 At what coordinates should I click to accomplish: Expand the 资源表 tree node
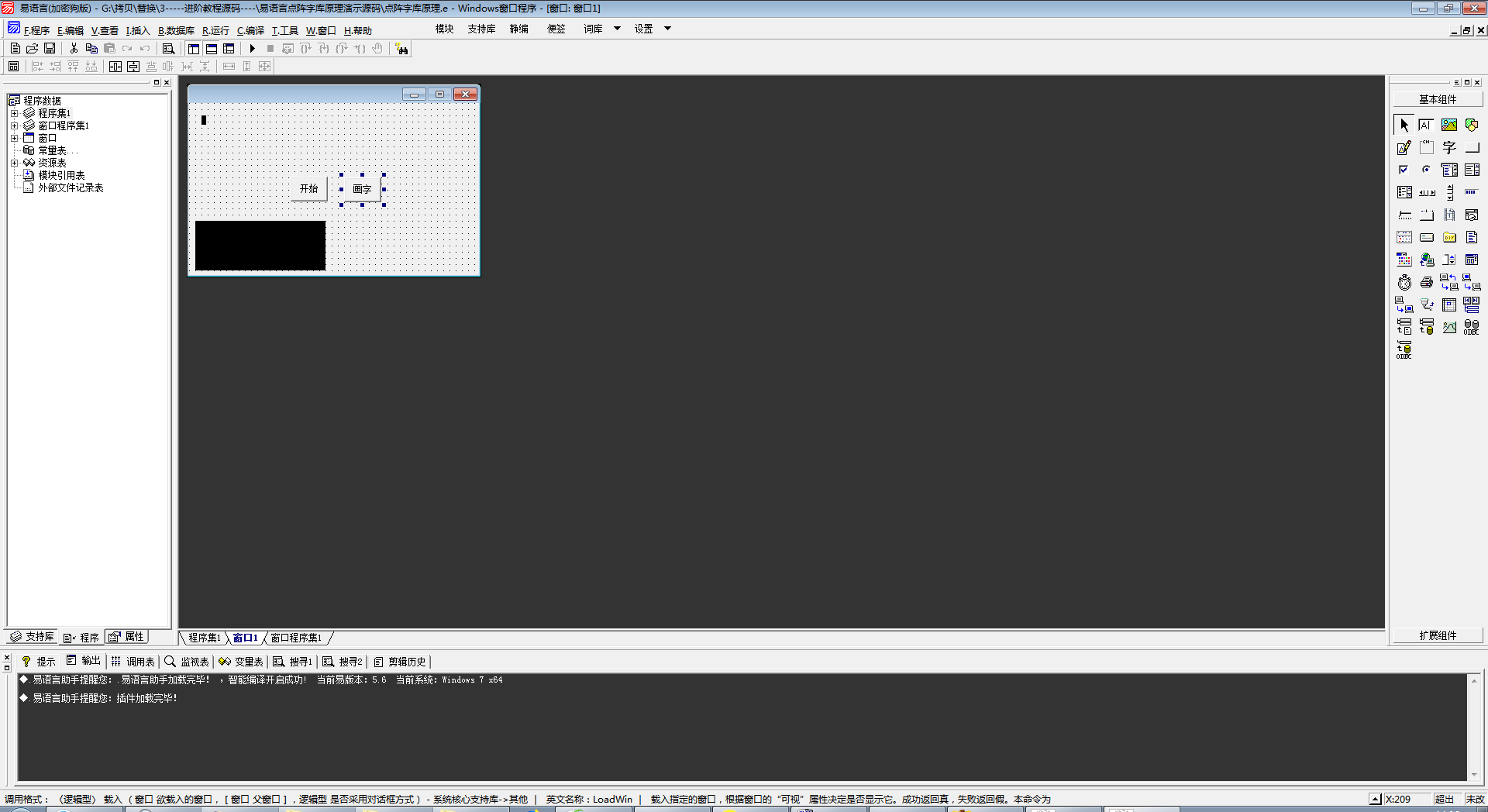pyautogui.click(x=14, y=163)
